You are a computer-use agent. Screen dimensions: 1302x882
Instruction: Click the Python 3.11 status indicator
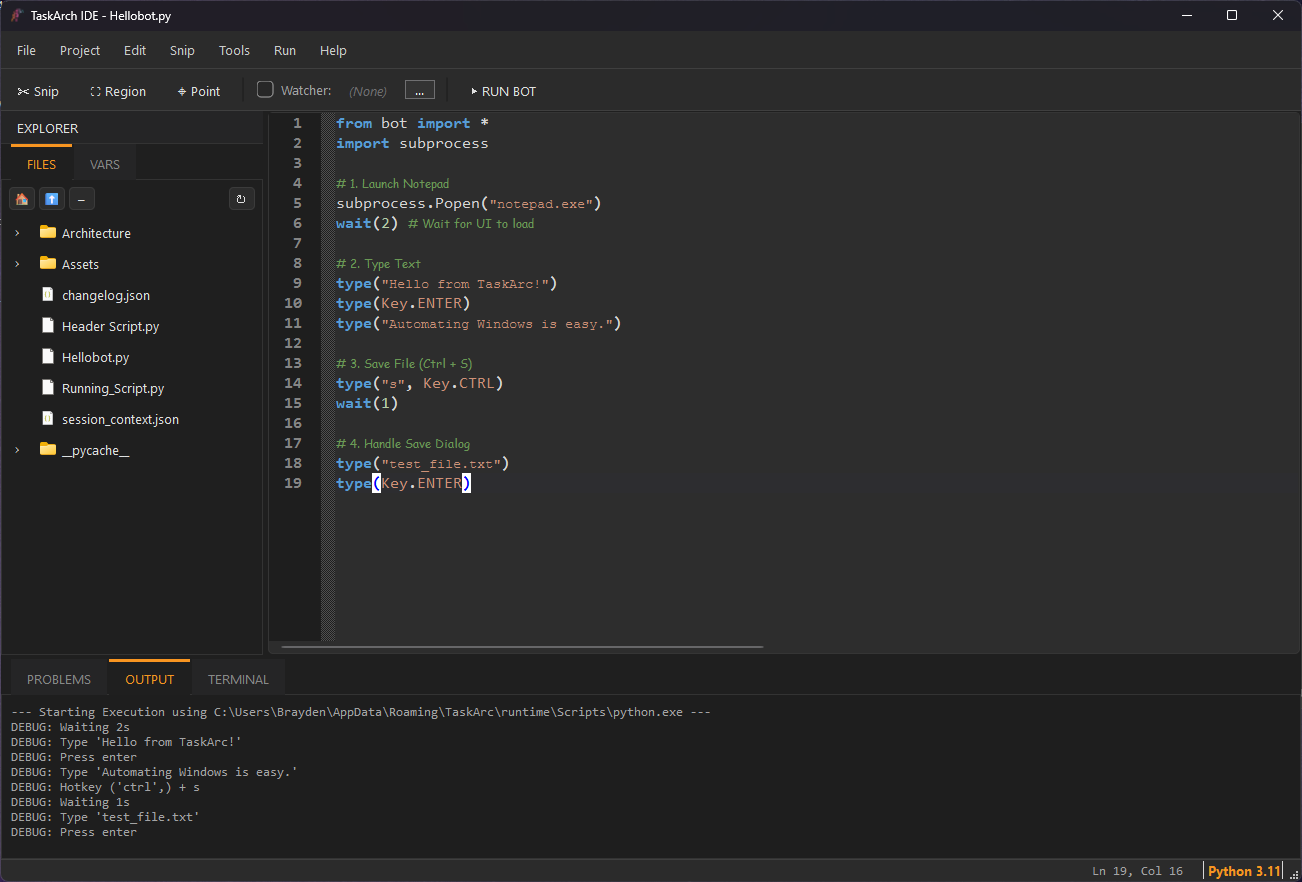click(x=1243, y=871)
